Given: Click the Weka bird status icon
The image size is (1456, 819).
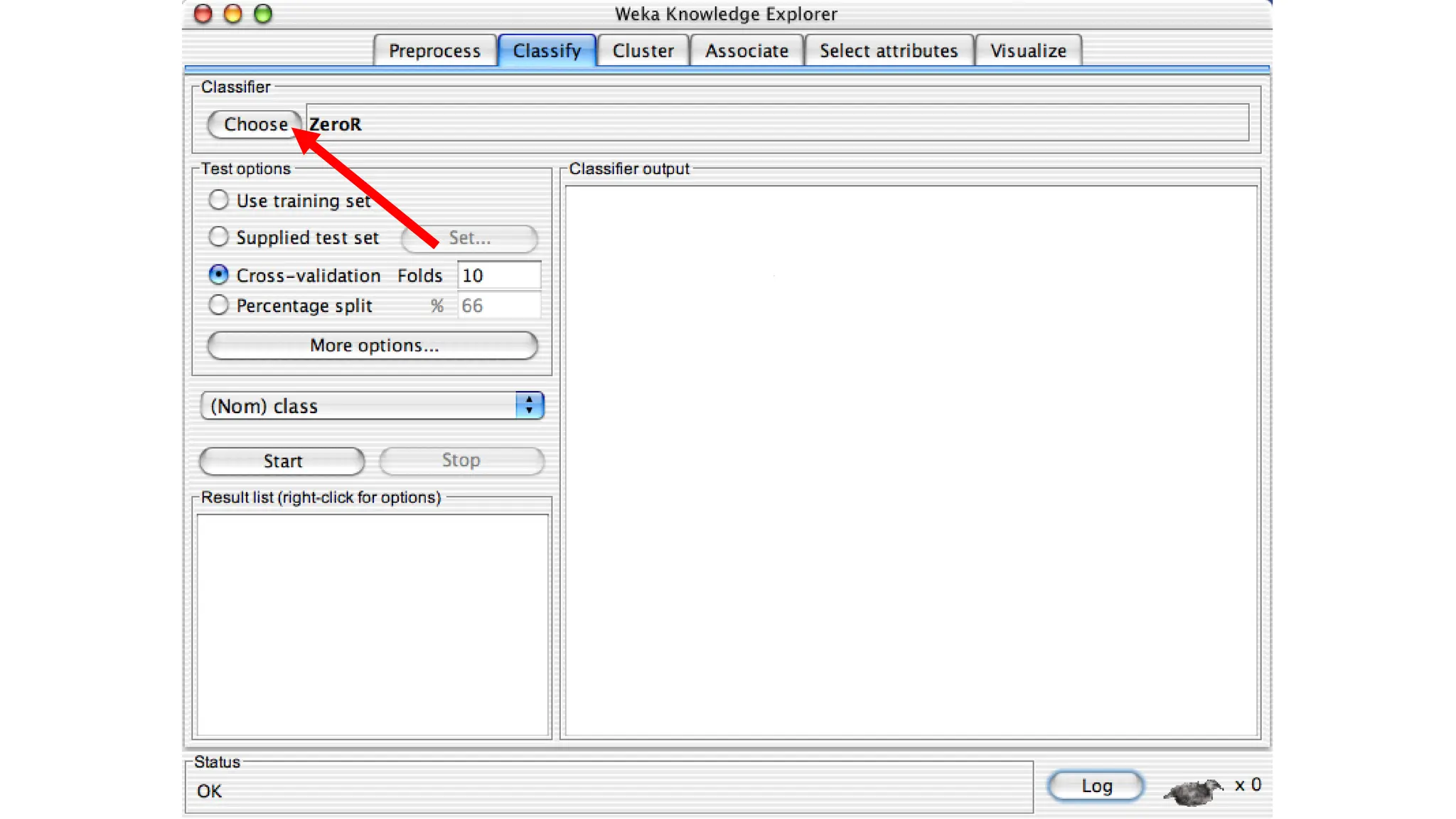Looking at the screenshot, I should pyautogui.click(x=1193, y=790).
